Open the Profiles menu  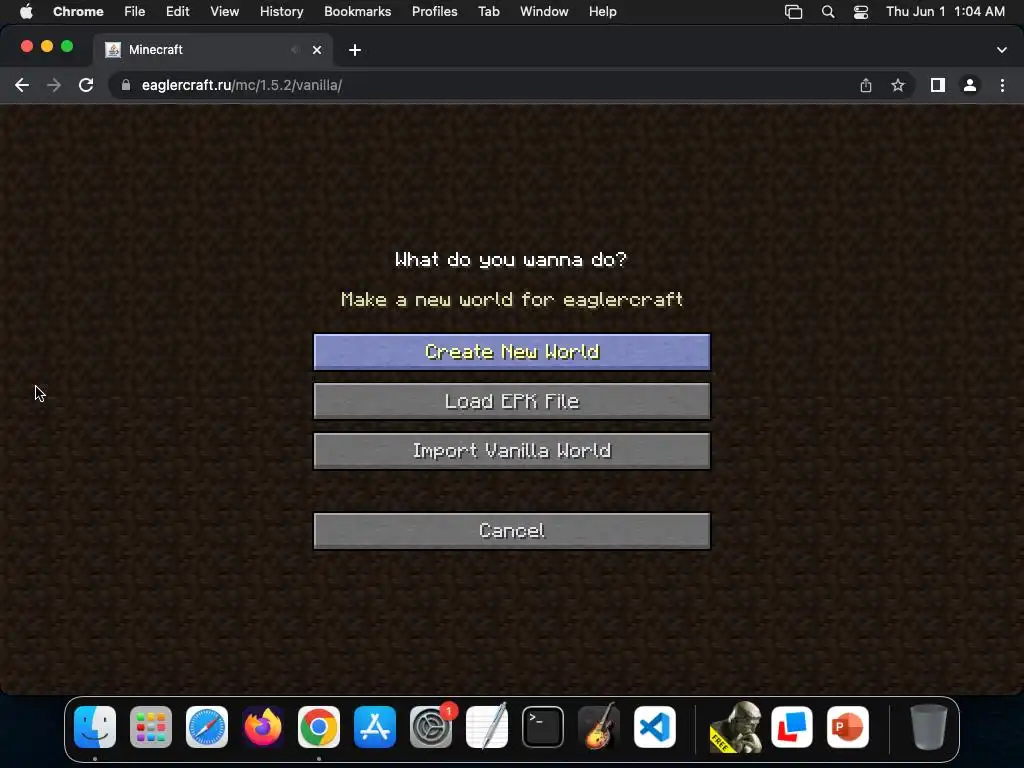(434, 12)
